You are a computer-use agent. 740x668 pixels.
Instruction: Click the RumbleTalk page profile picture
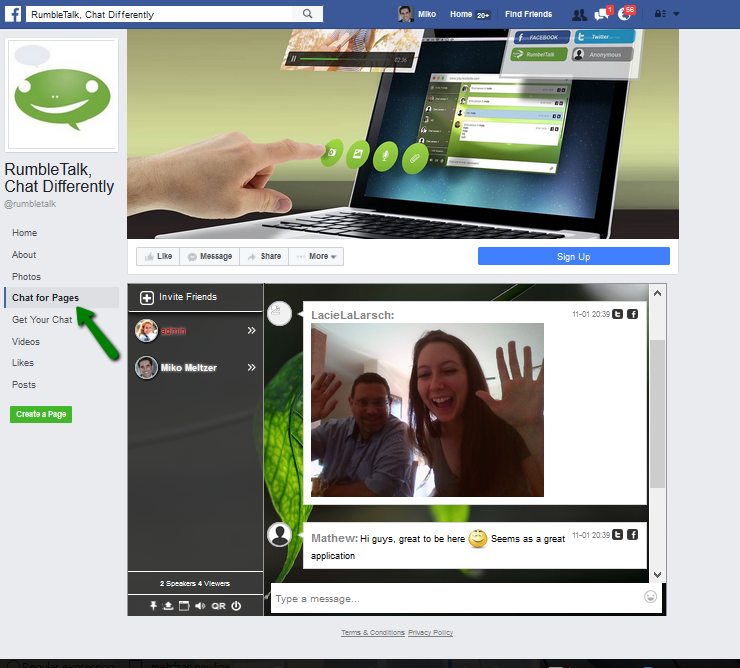(x=61, y=95)
